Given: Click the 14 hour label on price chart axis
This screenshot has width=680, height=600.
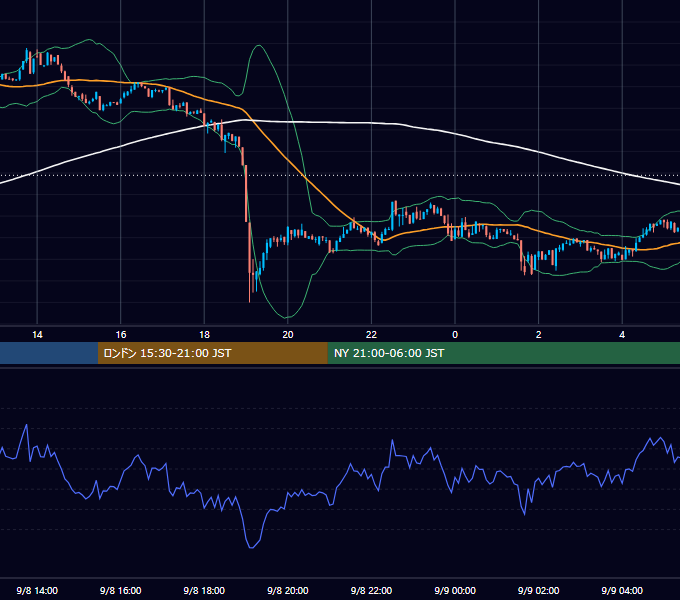Looking at the screenshot, I should pyautogui.click(x=37, y=335).
